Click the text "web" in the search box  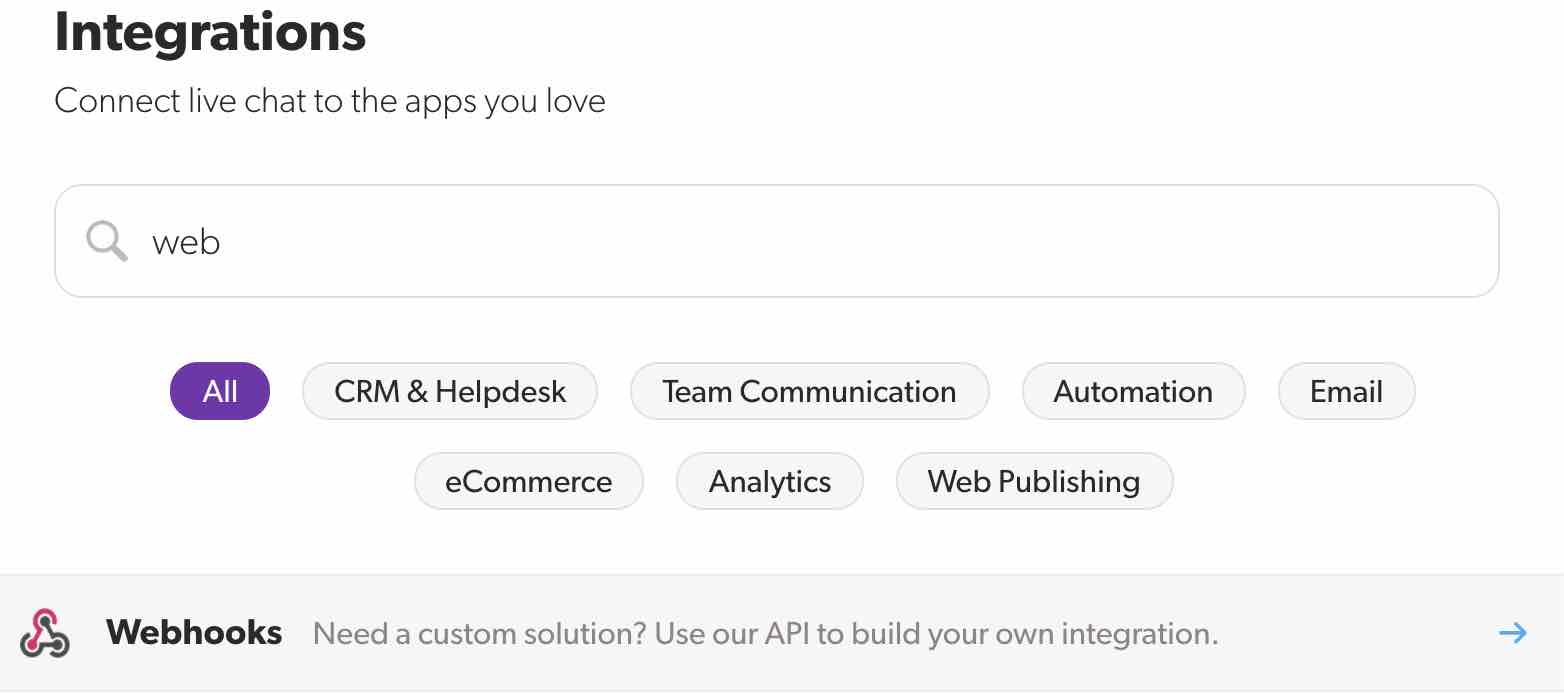coord(186,240)
